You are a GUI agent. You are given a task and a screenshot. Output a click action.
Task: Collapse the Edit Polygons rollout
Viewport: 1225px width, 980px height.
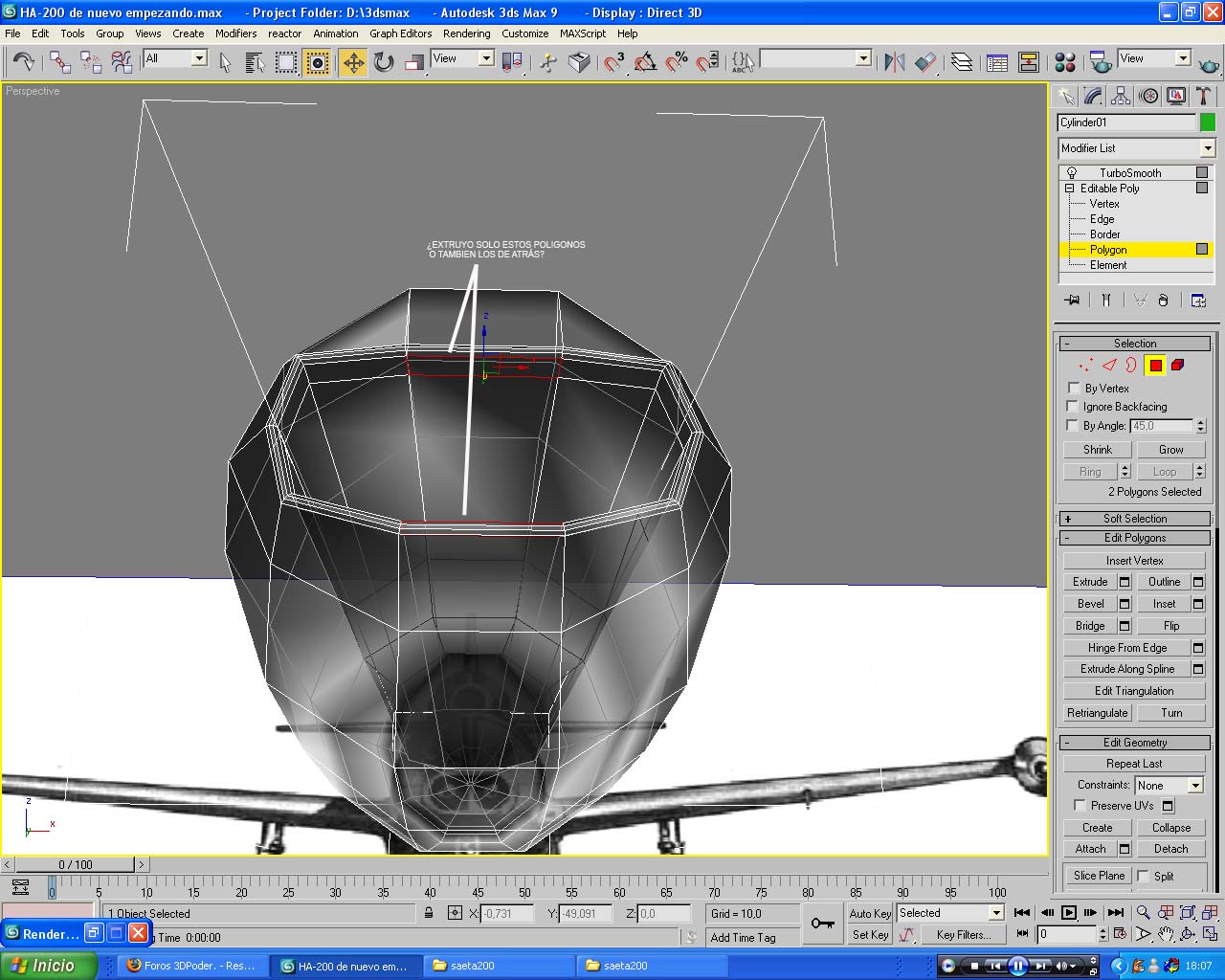[1135, 538]
